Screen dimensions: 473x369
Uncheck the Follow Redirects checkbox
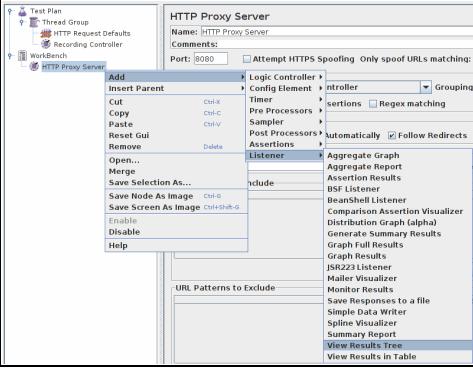pyautogui.click(x=392, y=135)
